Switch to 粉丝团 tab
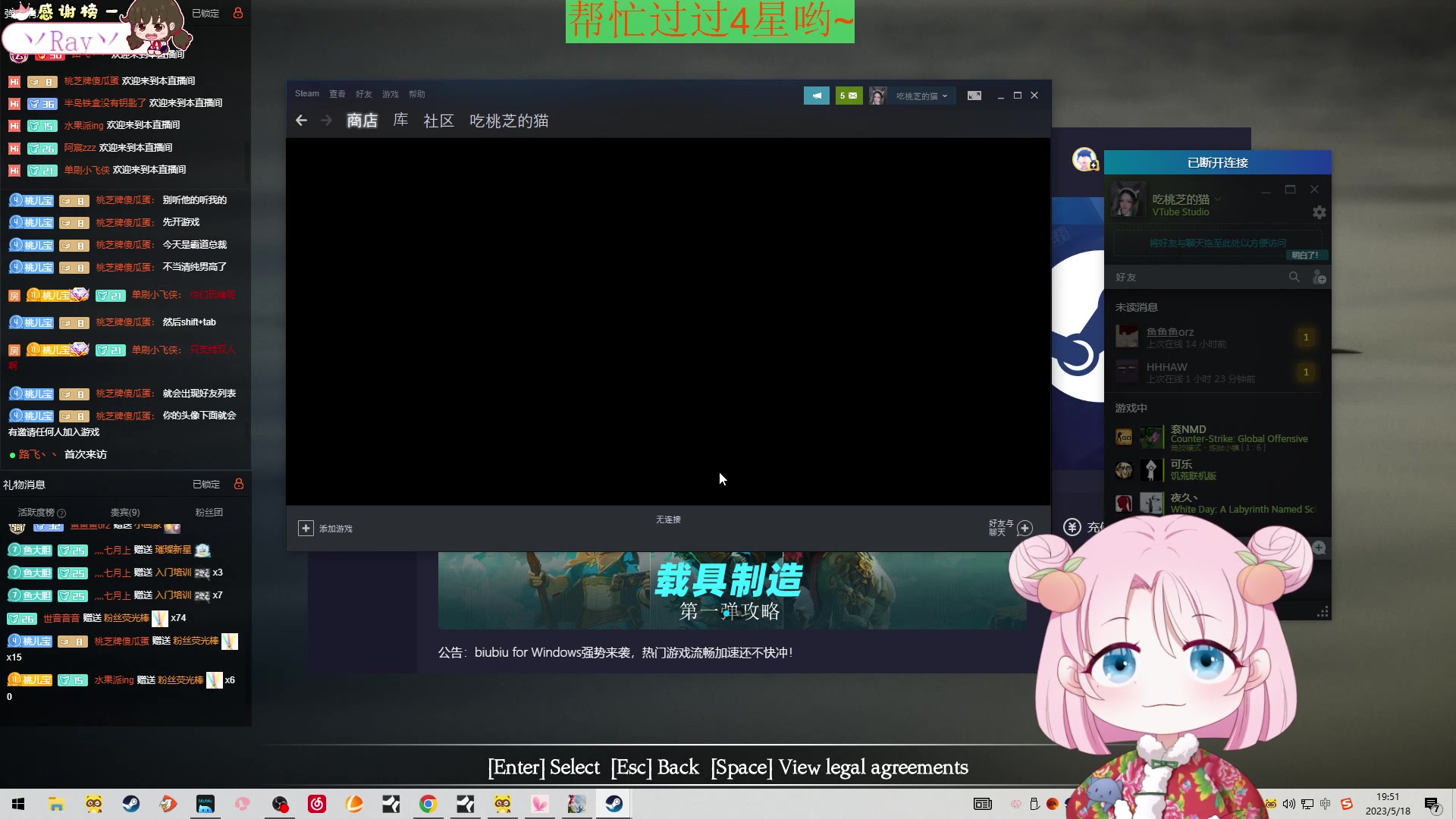 209,513
